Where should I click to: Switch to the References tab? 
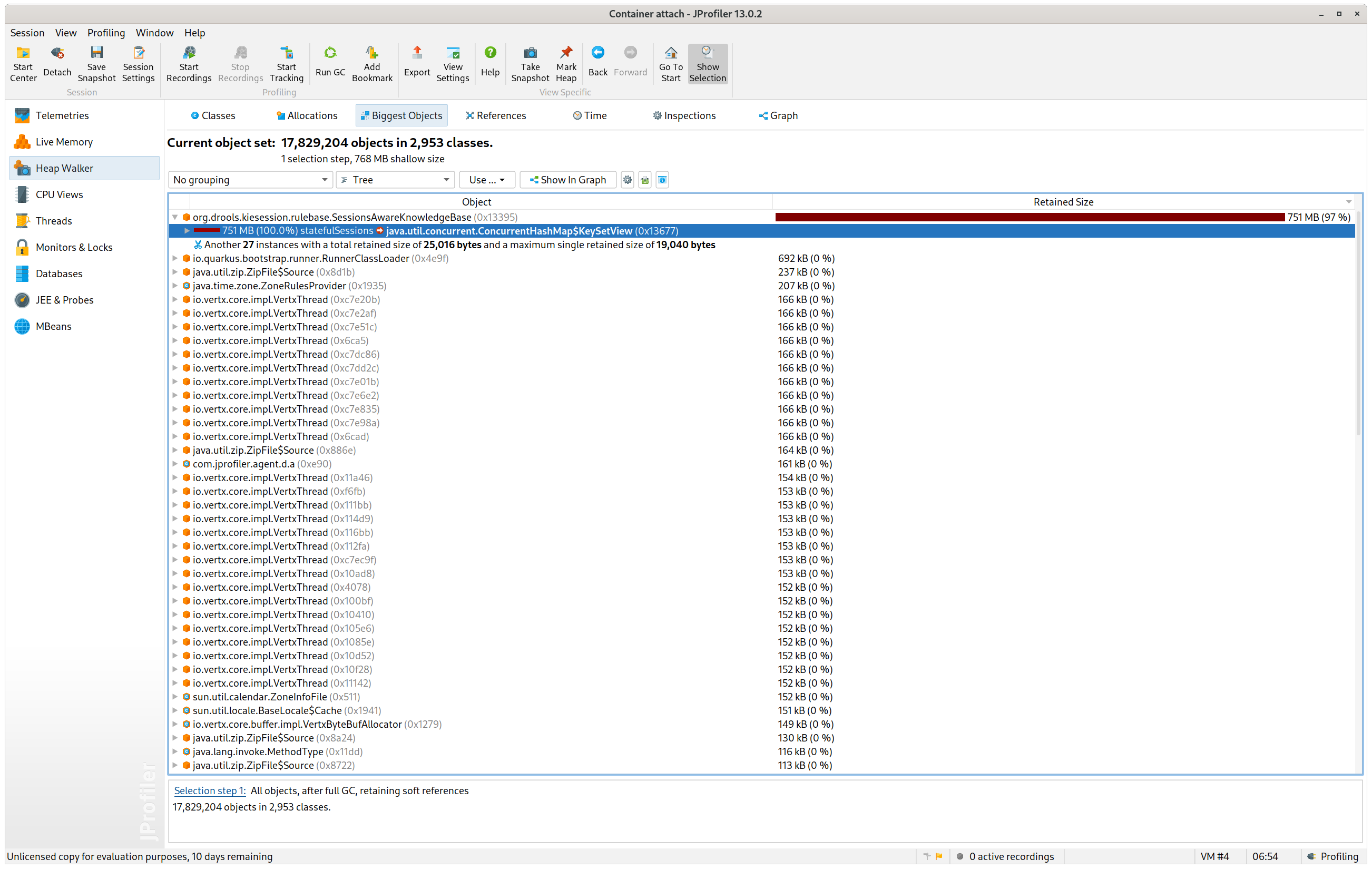tap(495, 115)
